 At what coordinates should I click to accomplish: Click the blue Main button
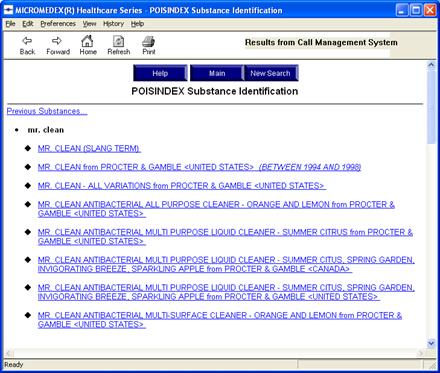[x=217, y=73]
